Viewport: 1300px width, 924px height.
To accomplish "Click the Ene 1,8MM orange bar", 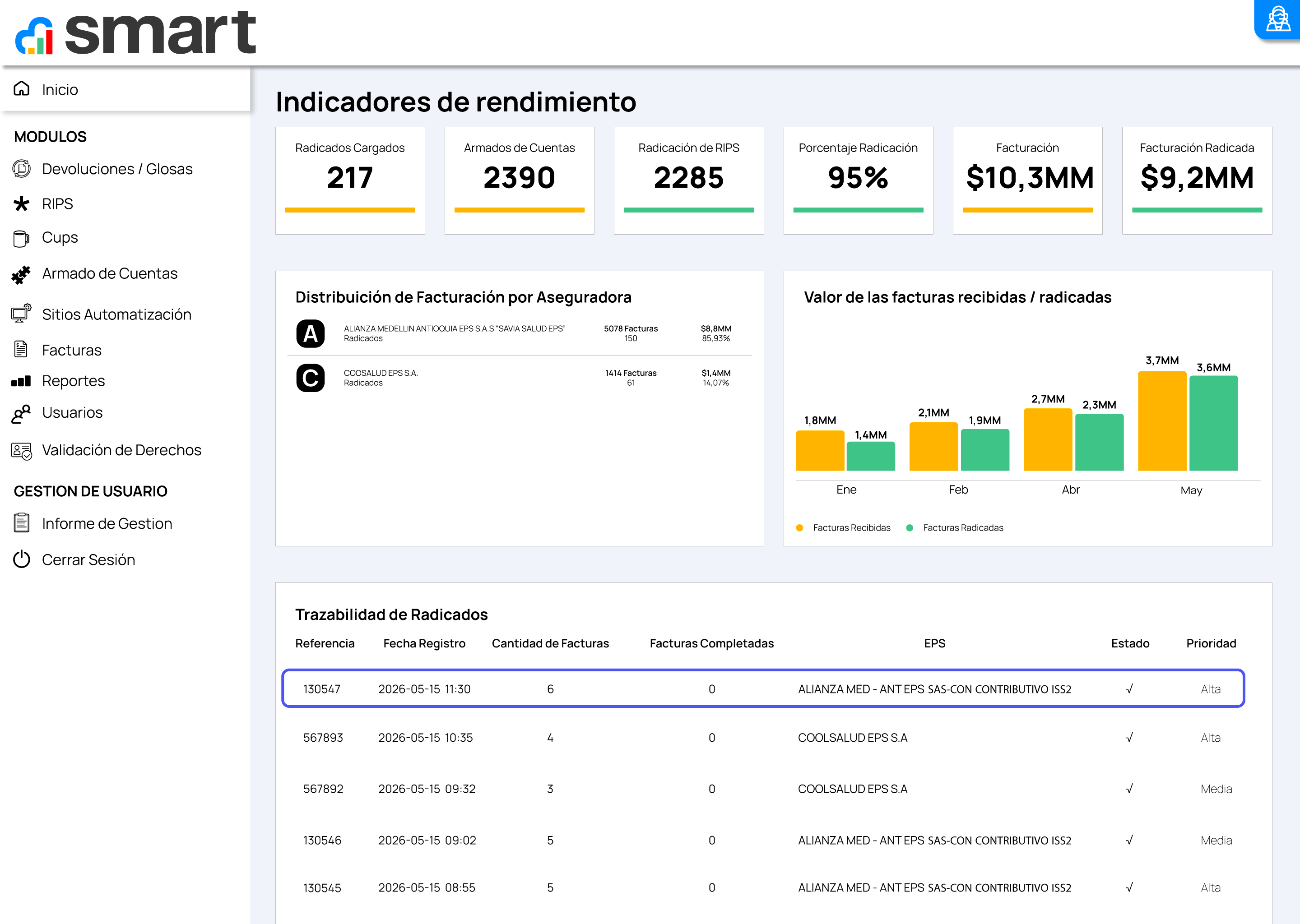I will [x=820, y=451].
